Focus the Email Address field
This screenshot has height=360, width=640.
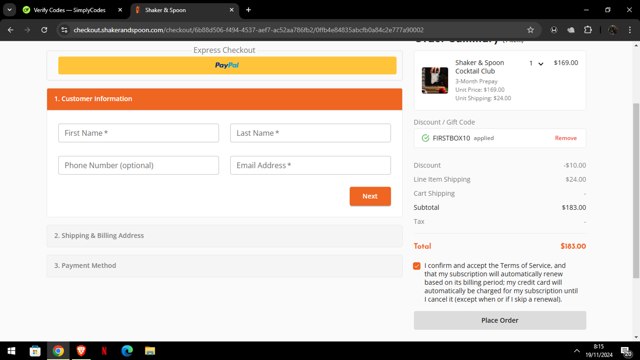point(310,165)
